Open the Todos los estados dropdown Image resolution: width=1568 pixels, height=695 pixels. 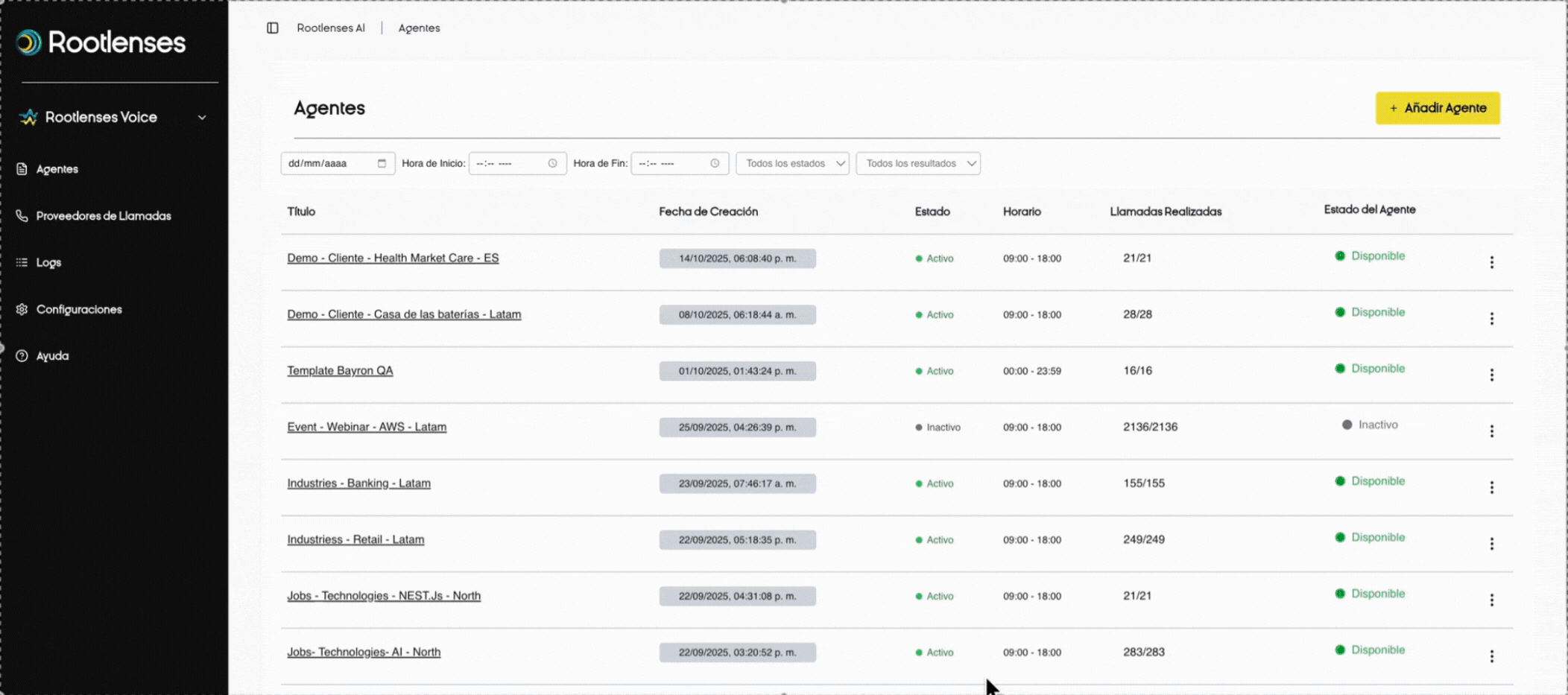[x=792, y=163]
